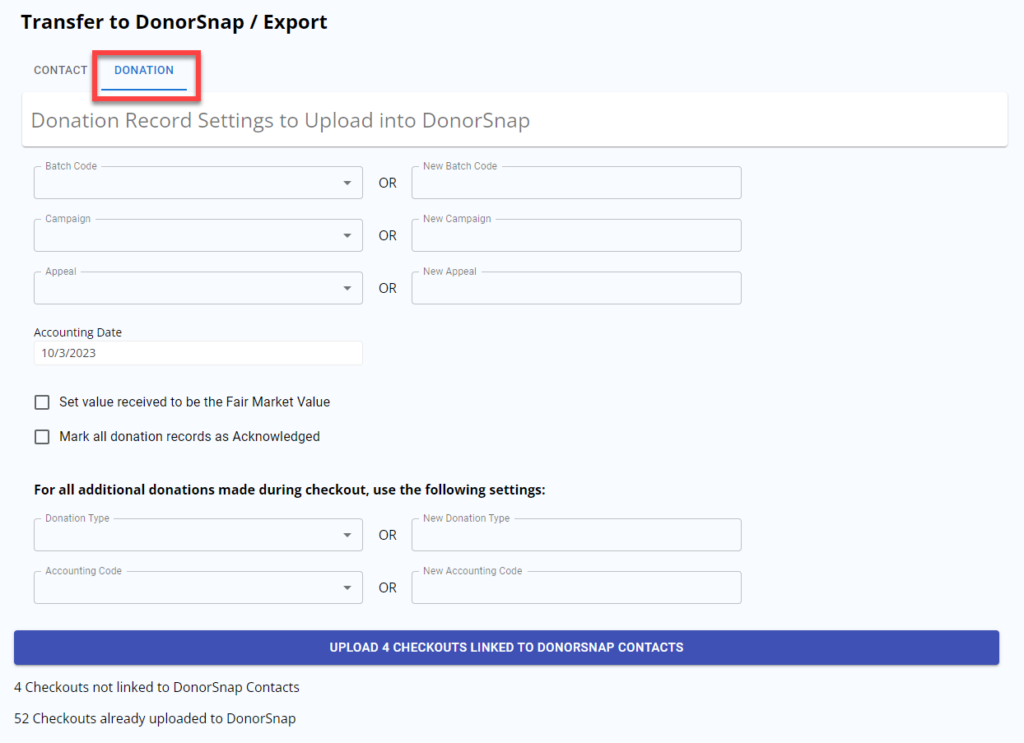Check Mark all donation records as Acknowledged
The width and height of the screenshot is (1024, 743).
[42, 437]
